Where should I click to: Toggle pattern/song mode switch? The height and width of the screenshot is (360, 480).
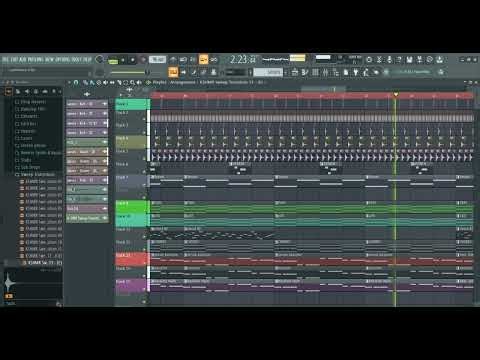[113, 61]
